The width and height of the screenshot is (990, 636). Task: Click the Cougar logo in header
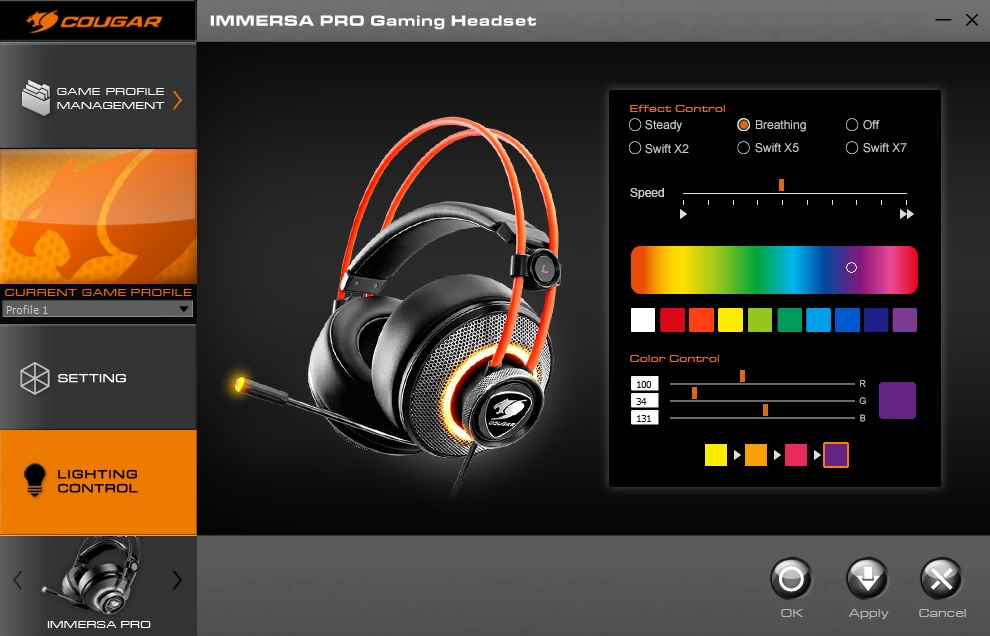click(95, 21)
